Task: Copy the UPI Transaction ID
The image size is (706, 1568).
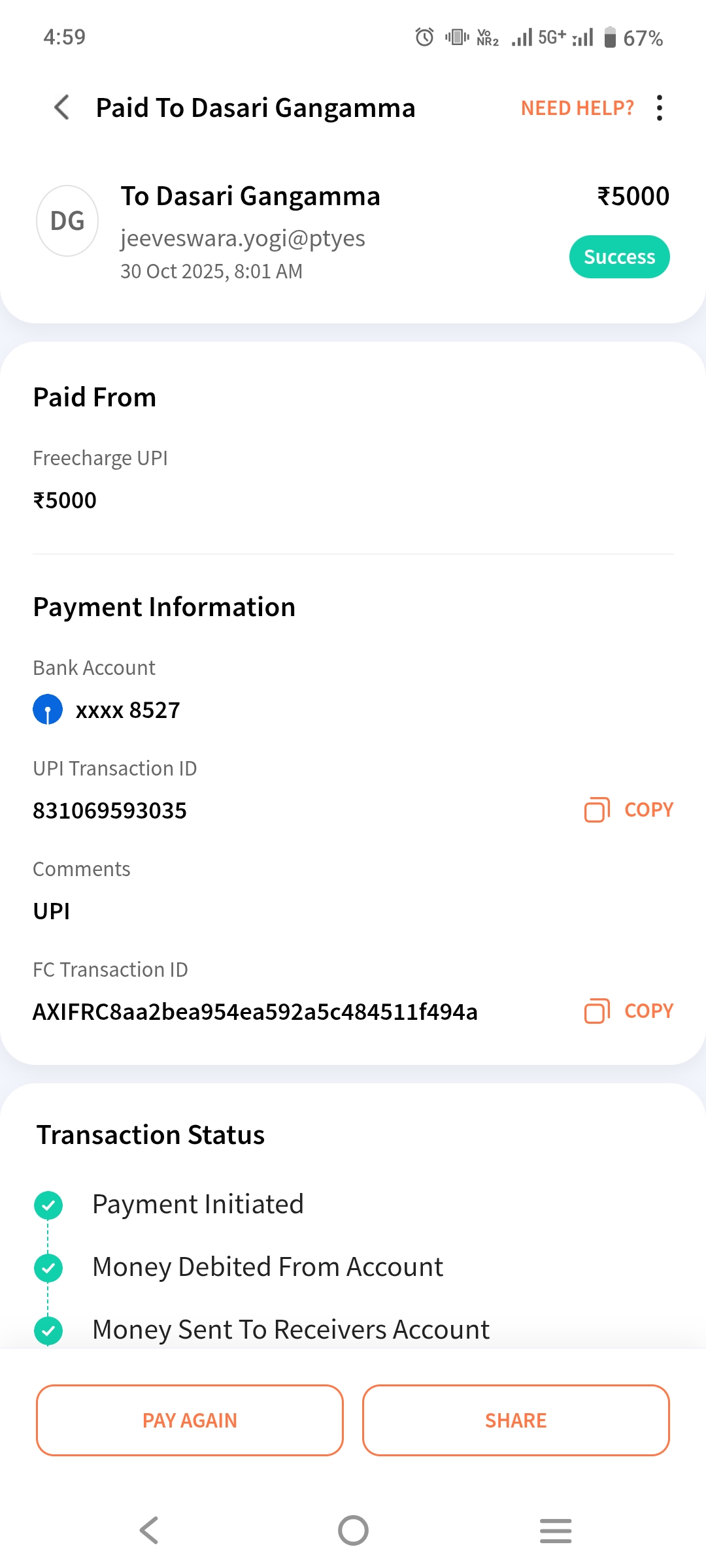Action: point(629,809)
